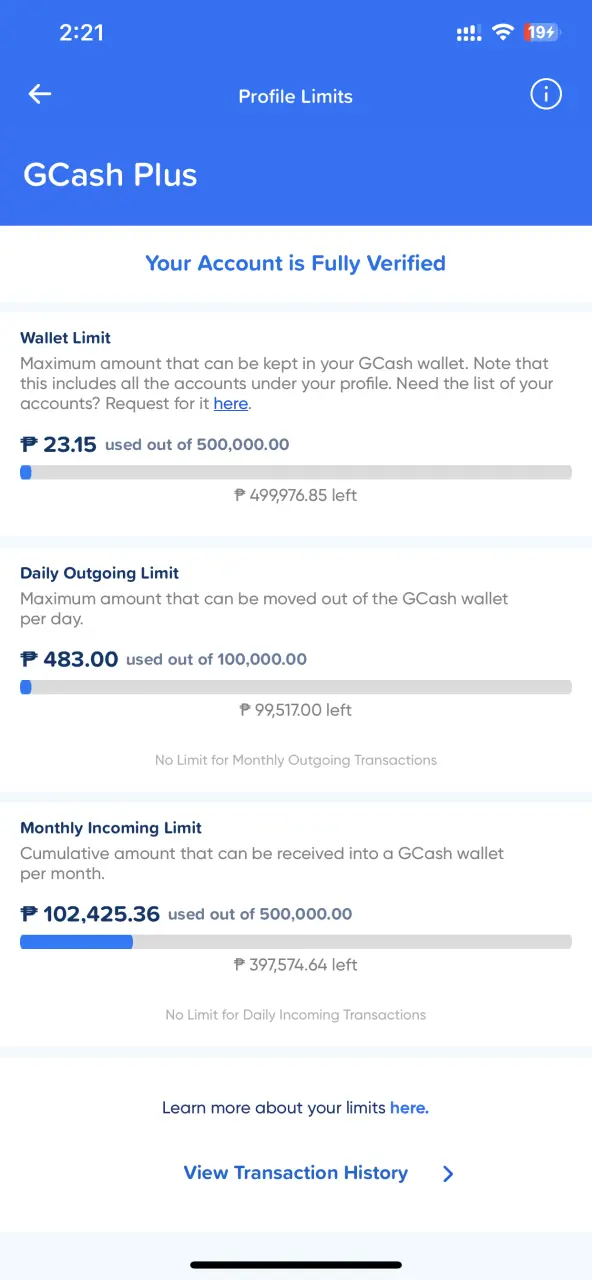Open the info icon in header
Screen dimensions: 592x1280
[545, 94]
